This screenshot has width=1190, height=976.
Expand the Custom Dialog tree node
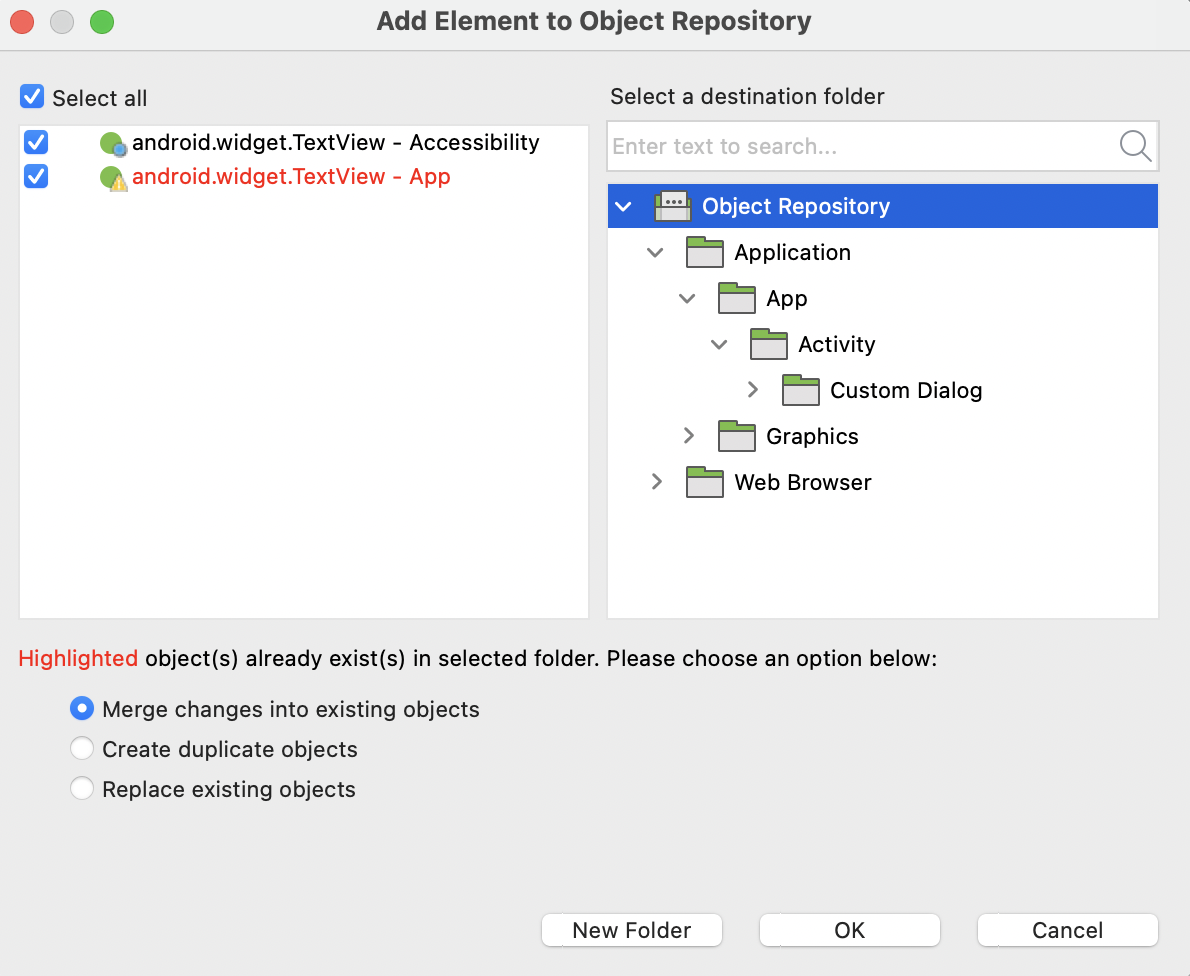point(753,390)
